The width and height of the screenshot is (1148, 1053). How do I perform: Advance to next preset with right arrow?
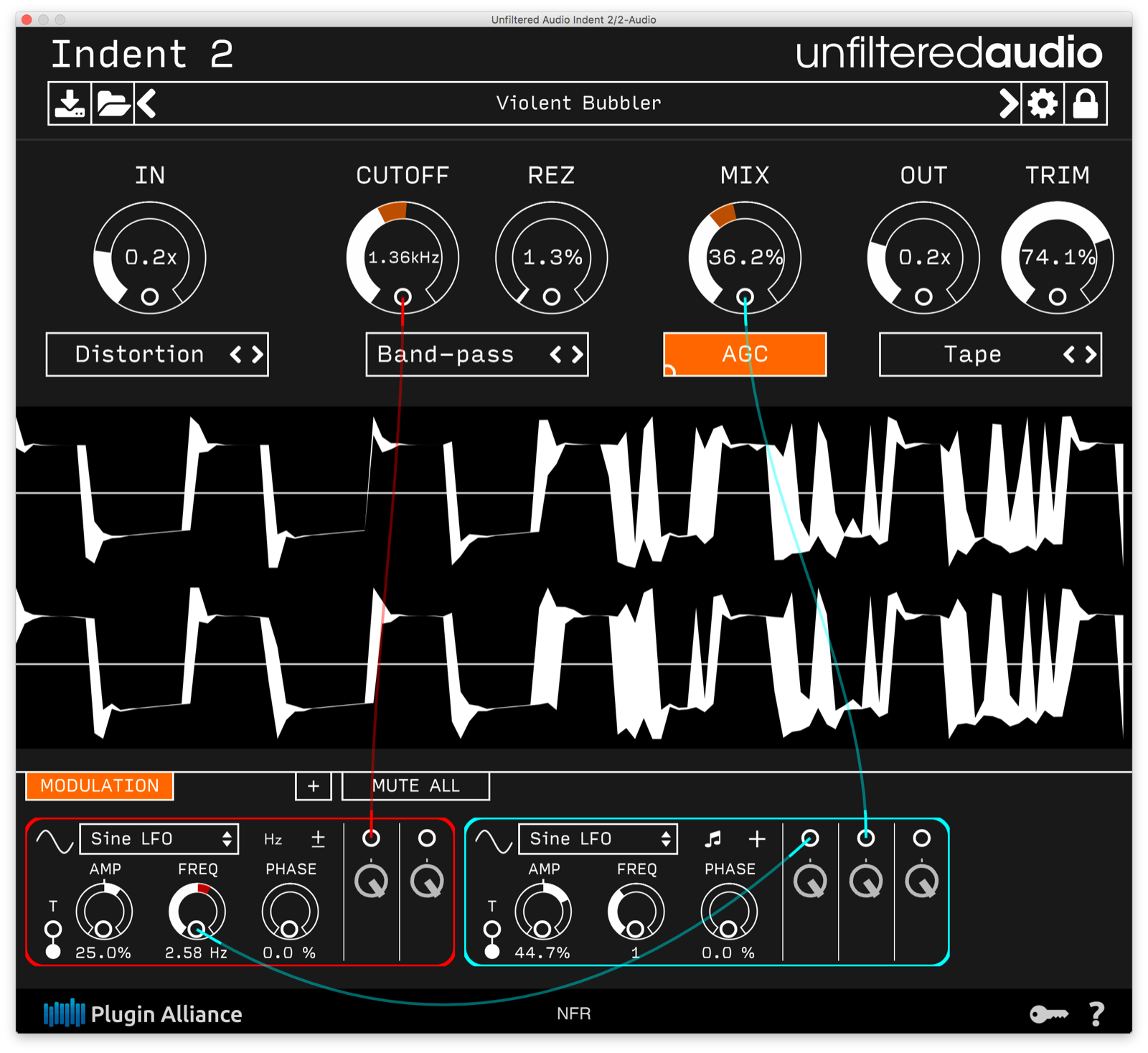pos(1007,103)
